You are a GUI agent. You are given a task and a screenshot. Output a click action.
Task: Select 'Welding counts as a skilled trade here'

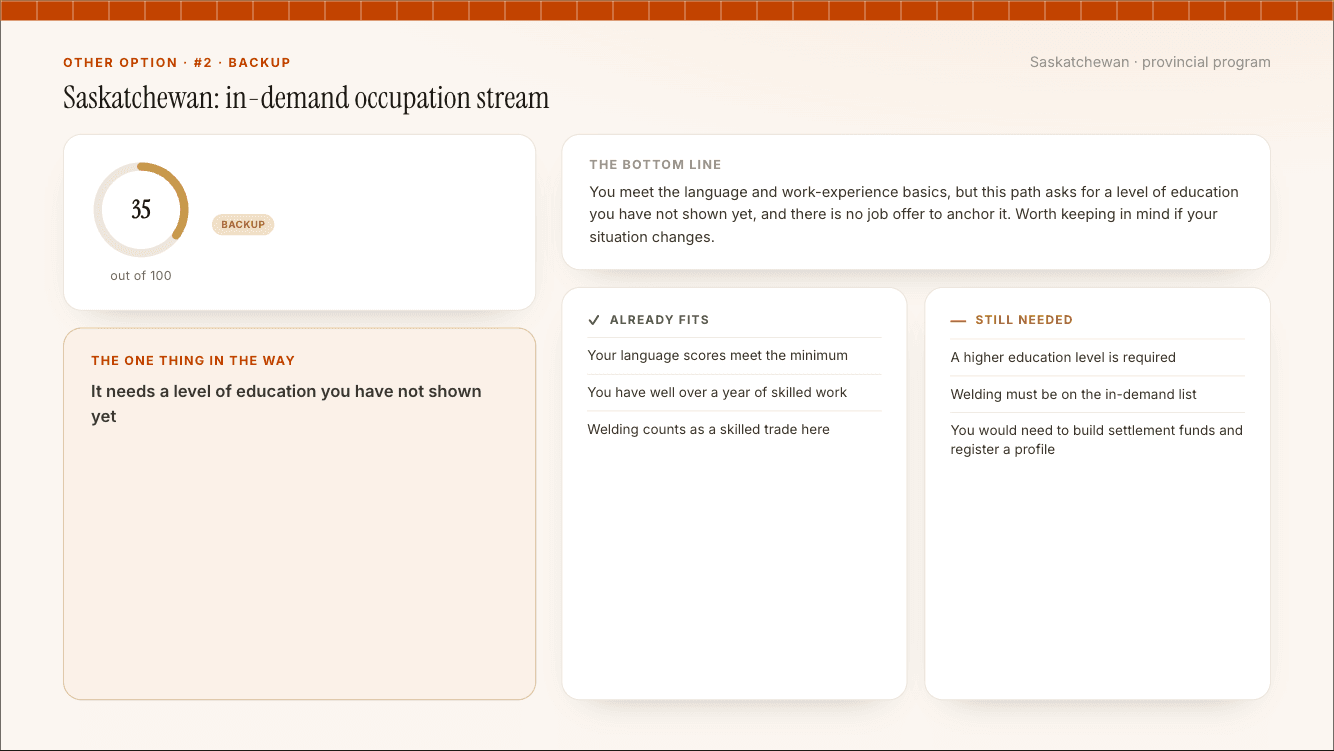(708, 430)
